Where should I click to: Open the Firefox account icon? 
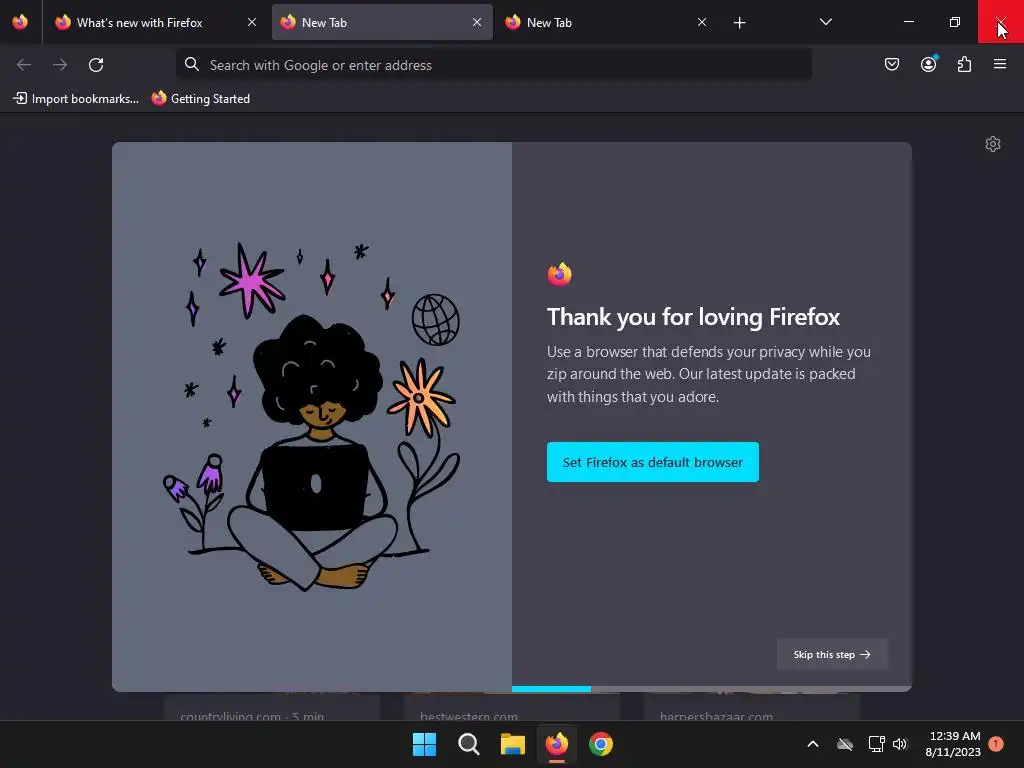[x=928, y=64]
